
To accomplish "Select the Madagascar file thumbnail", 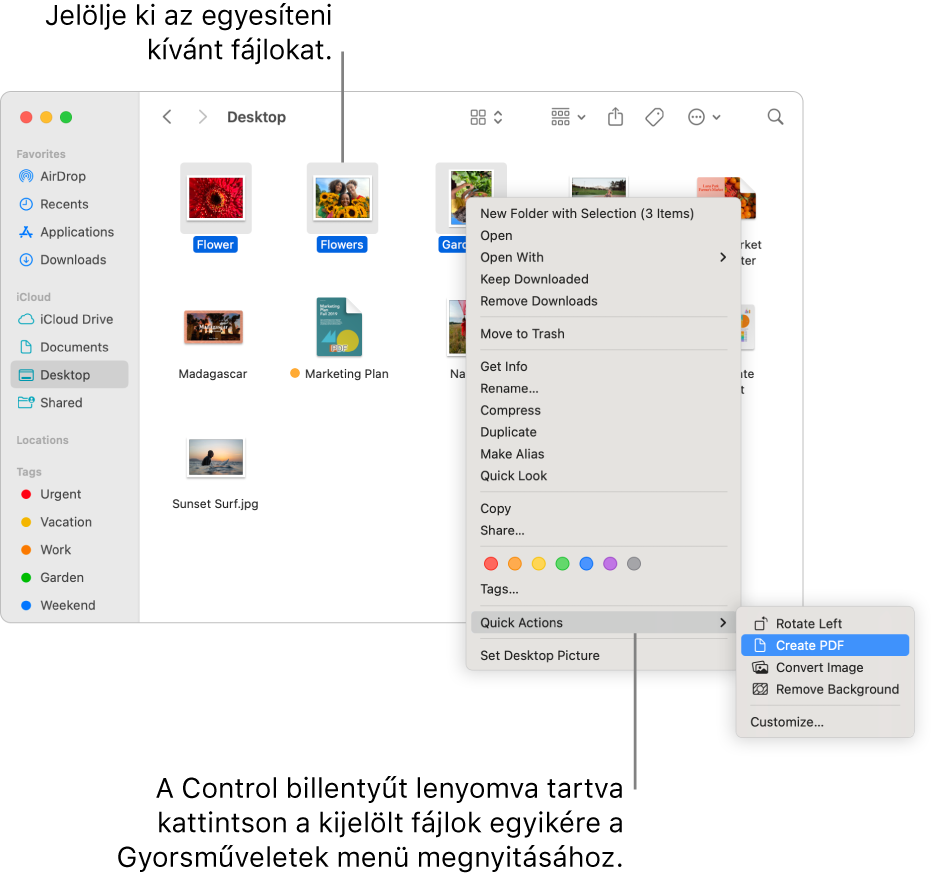I will click(x=213, y=328).
